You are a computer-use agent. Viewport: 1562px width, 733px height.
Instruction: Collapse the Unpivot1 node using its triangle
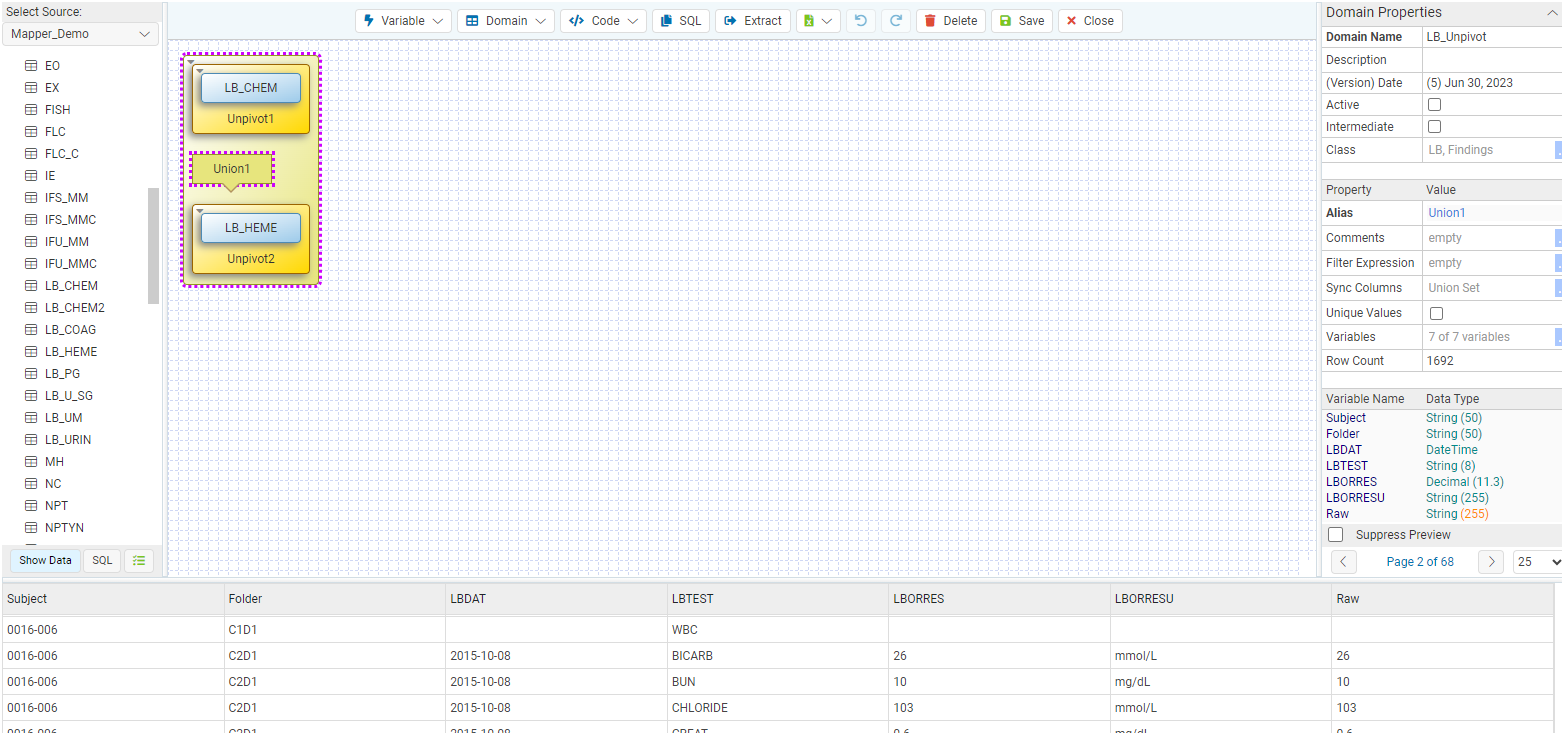[200, 72]
